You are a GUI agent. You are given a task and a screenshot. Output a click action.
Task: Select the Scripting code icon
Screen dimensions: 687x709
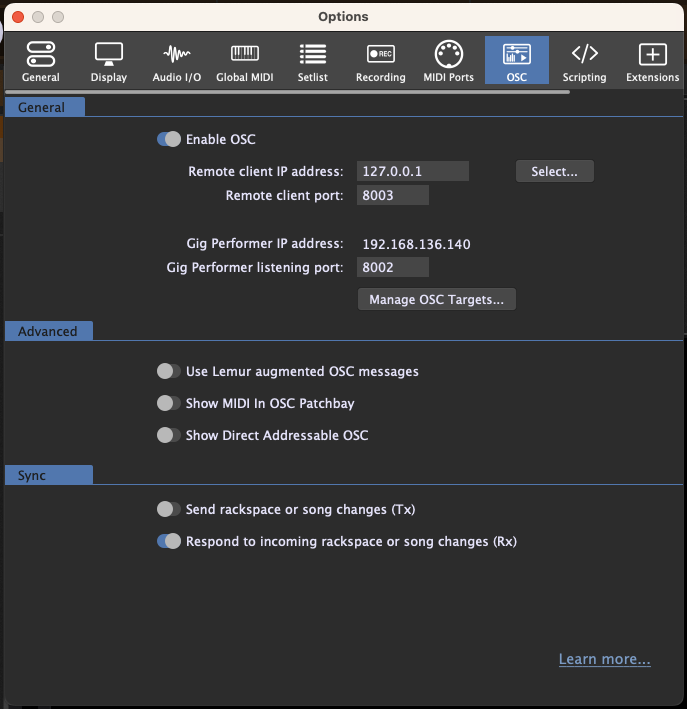point(584,55)
